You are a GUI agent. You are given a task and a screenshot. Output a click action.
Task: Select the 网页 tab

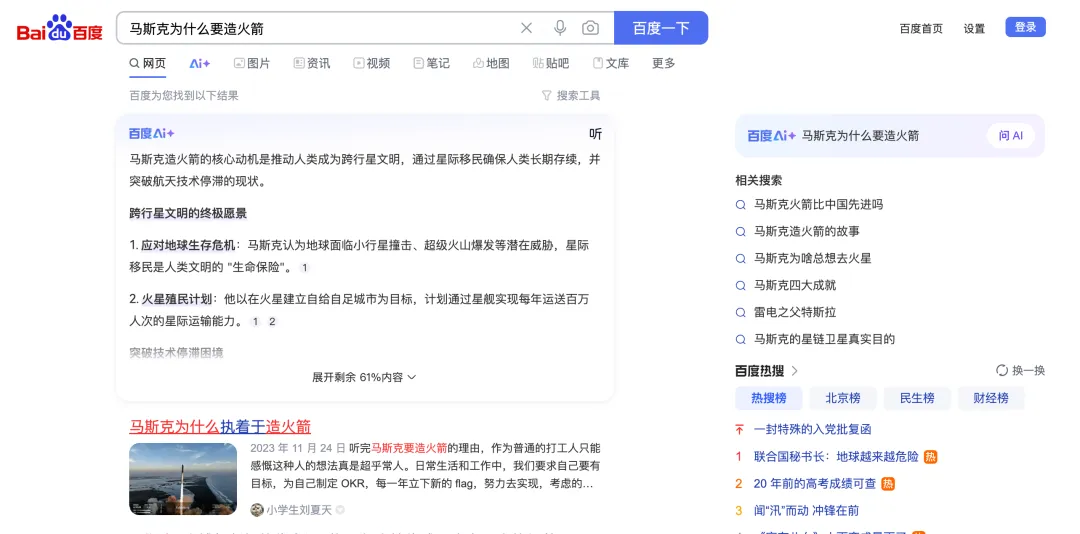[x=147, y=63]
